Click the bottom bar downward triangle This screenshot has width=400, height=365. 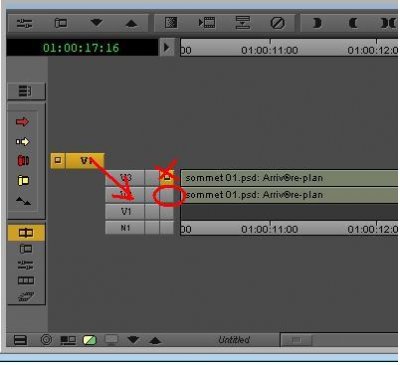133,340
